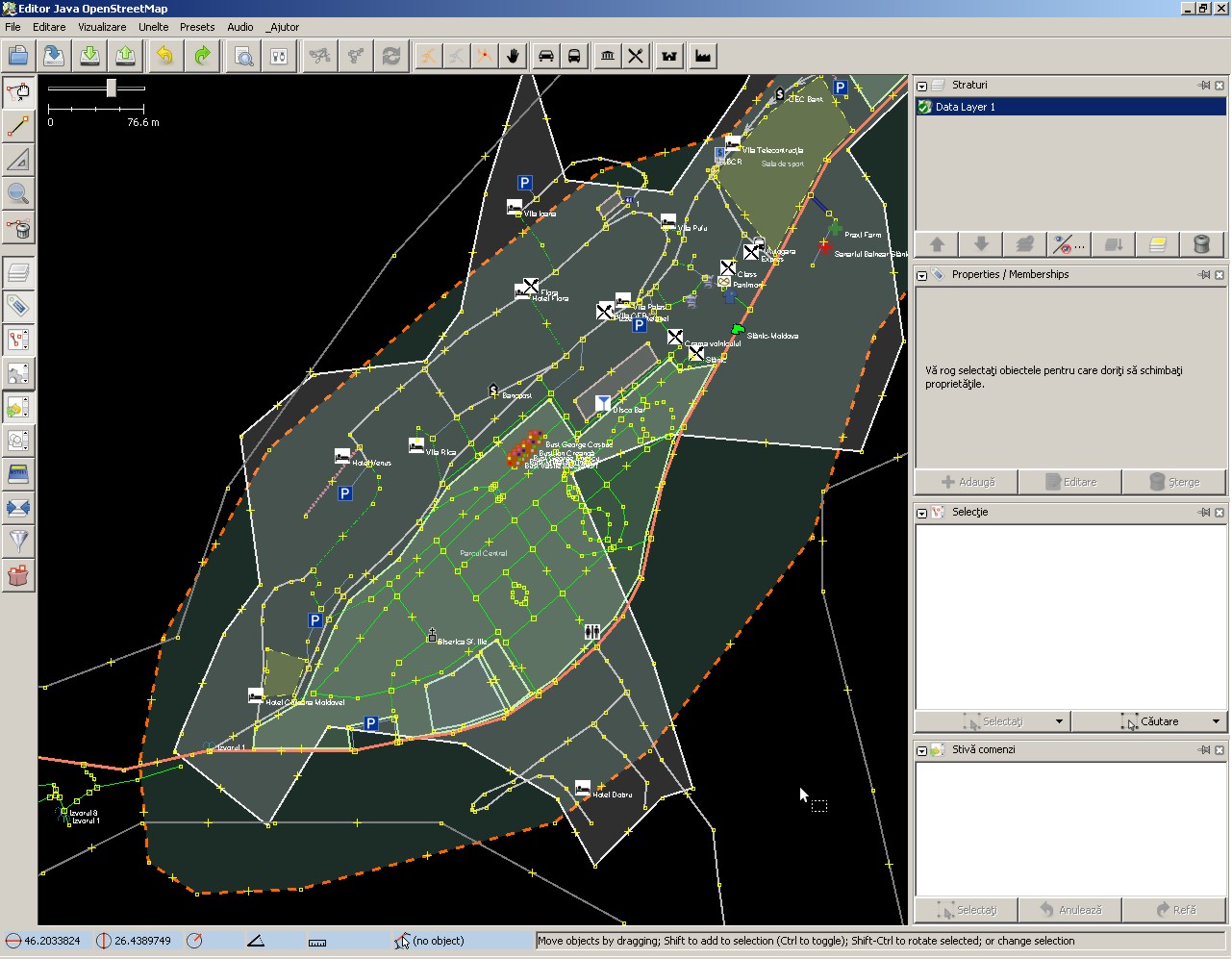Click the Redo green arrow icon
The height and width of the screenshot is (959, 1232).
[x=202, y=56]
